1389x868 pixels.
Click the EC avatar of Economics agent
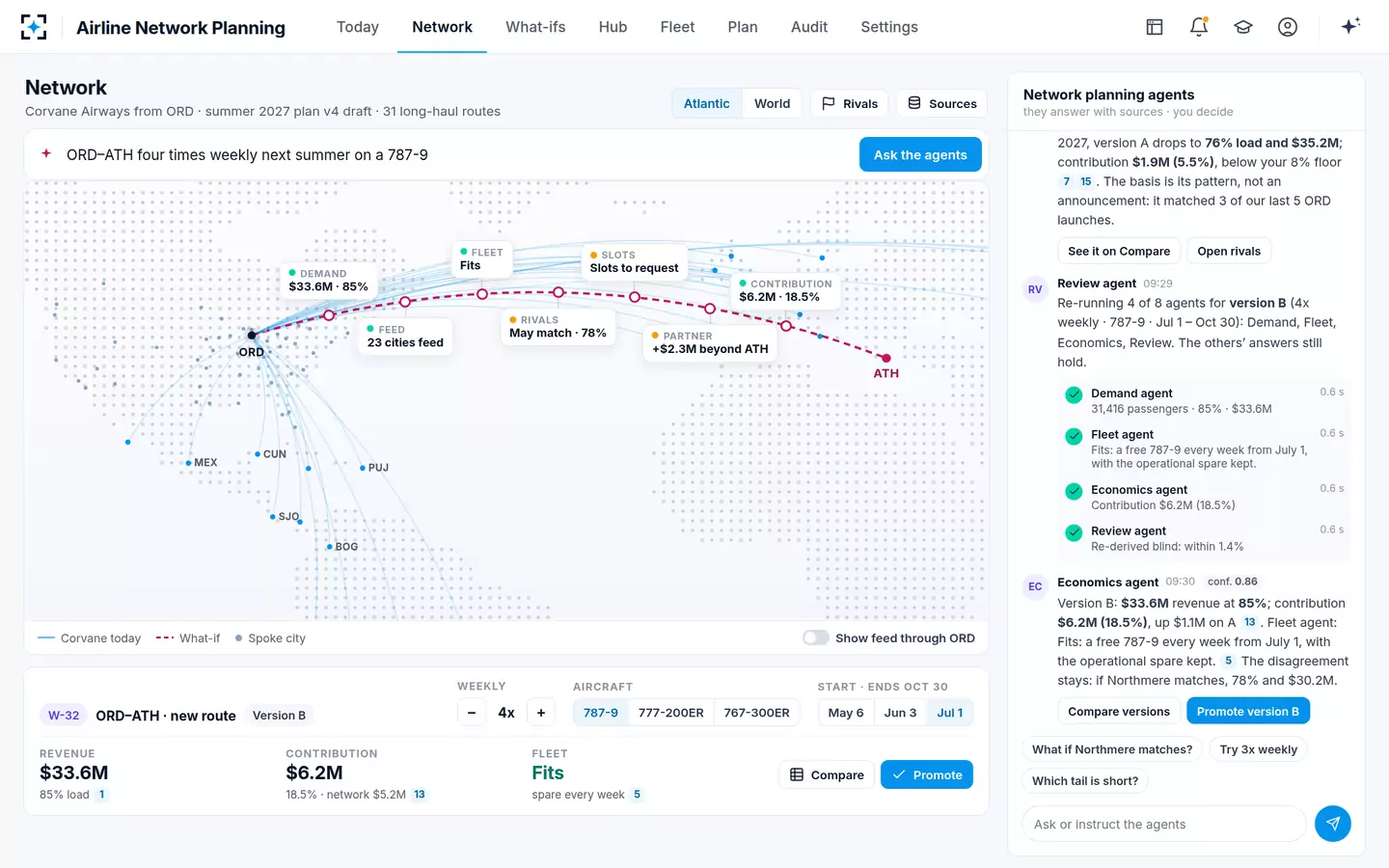1035,586
